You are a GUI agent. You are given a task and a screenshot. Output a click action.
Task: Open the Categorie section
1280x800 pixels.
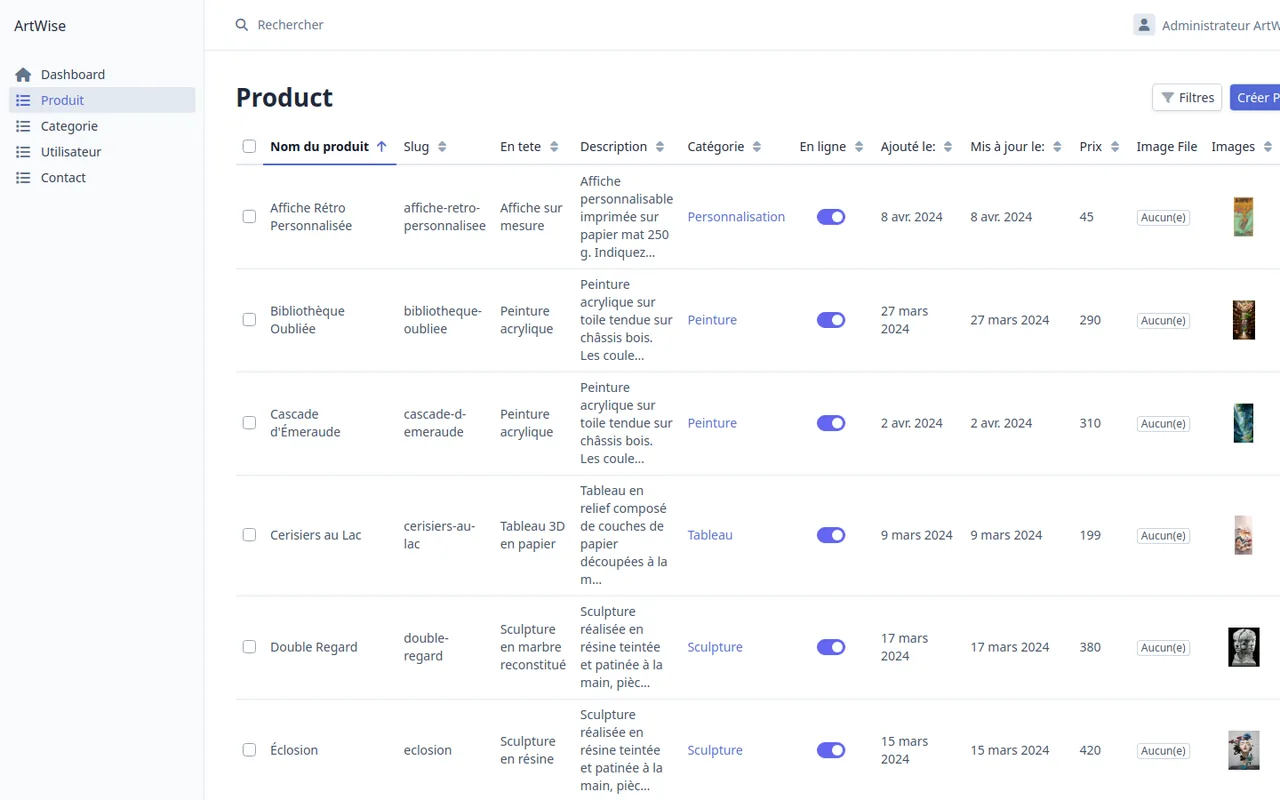pos(102,127)
